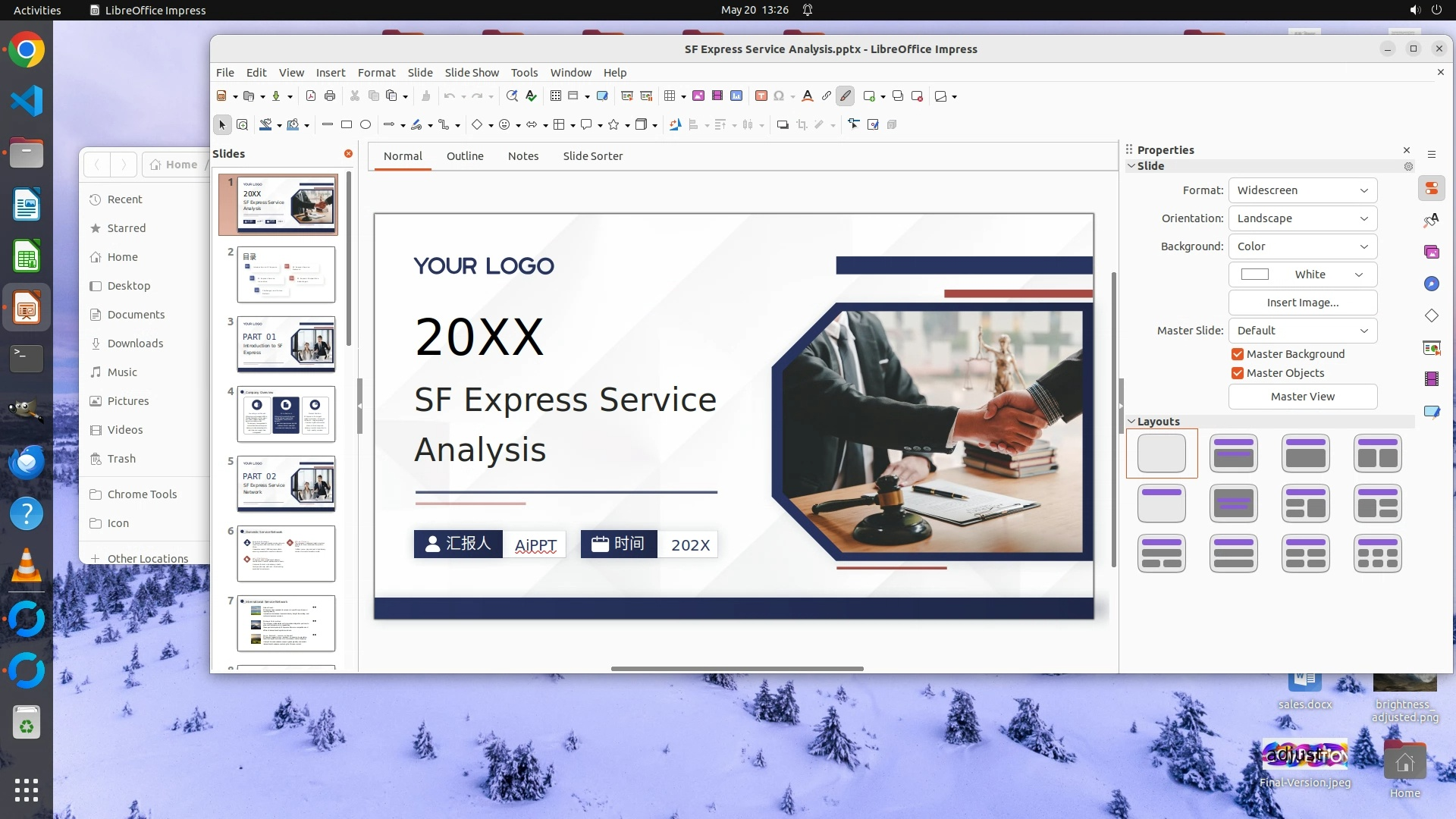Click the Insert Chart icon
The width and height of the screenshot is (1456, 819).
coord(736,96)
